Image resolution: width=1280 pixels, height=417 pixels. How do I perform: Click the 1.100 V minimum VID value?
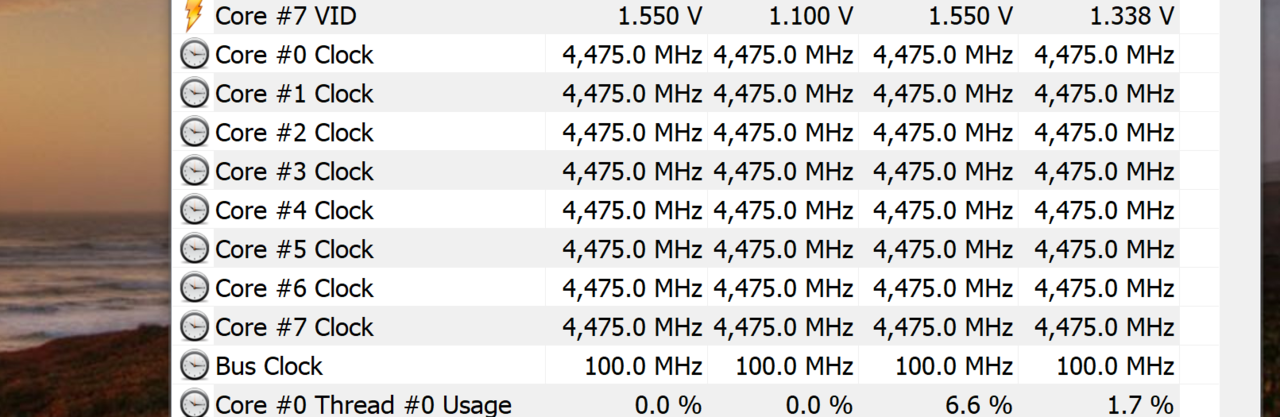[x=810, y=16]
